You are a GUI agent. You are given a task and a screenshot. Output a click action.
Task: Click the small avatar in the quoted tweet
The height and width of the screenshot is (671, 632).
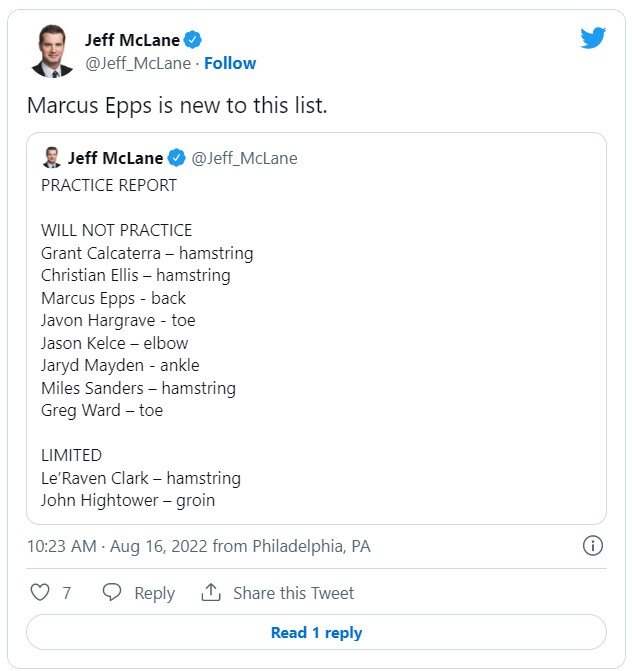[x=51, y=158]
